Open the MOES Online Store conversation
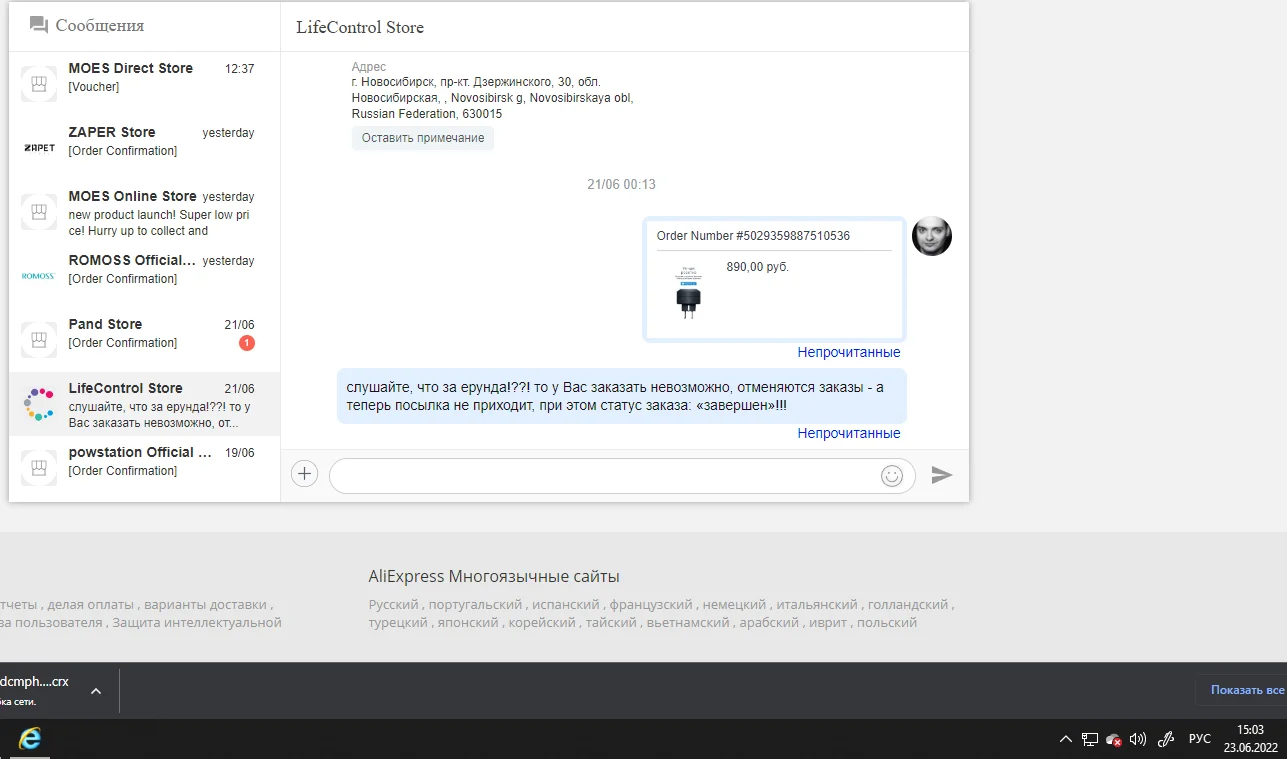The width and height of the screenshot is (1287, 759). click(x=145, y=212)
